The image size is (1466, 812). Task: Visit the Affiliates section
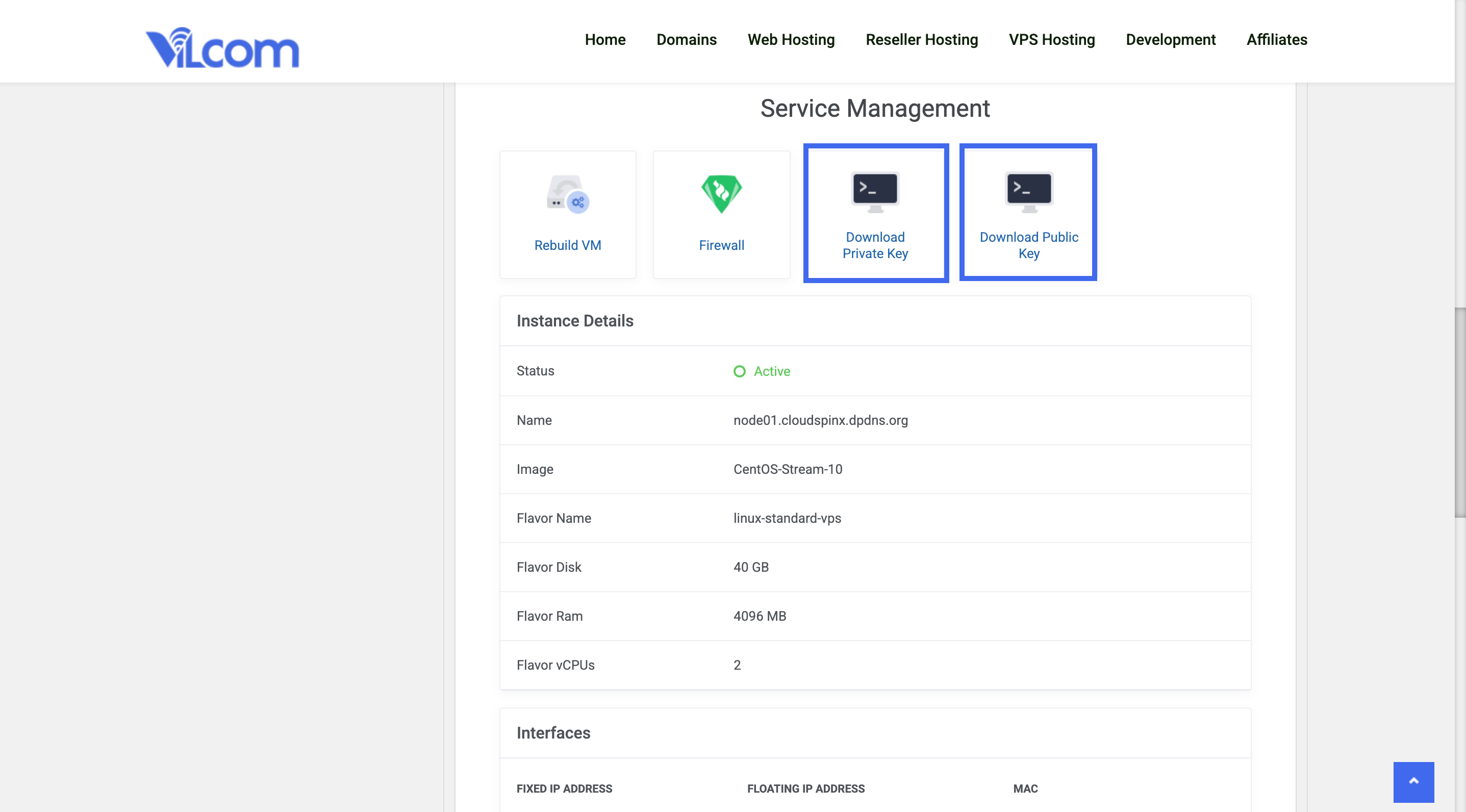coord(1276,40)
